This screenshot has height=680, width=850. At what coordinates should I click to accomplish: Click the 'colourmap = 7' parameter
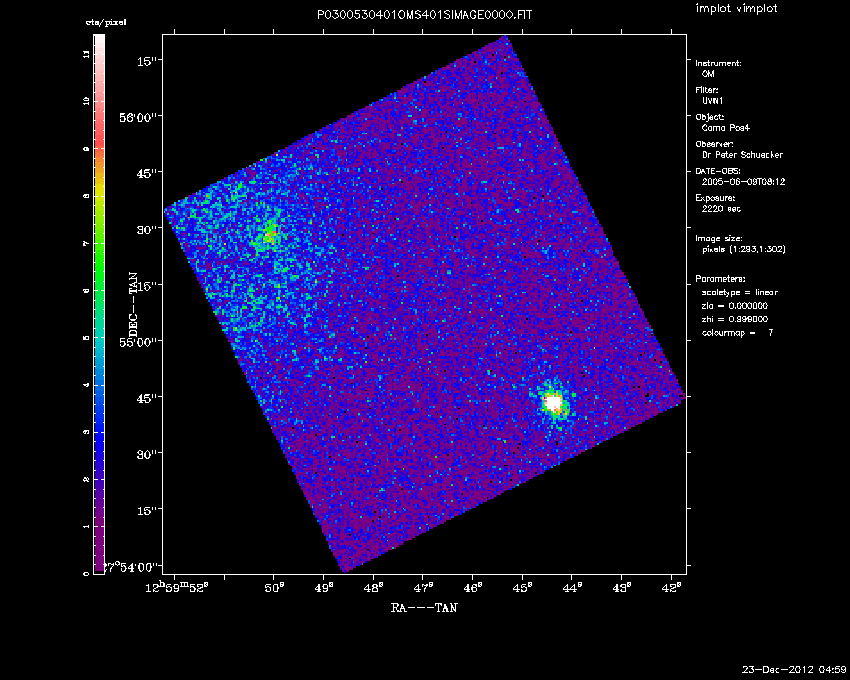pos(737,331)
